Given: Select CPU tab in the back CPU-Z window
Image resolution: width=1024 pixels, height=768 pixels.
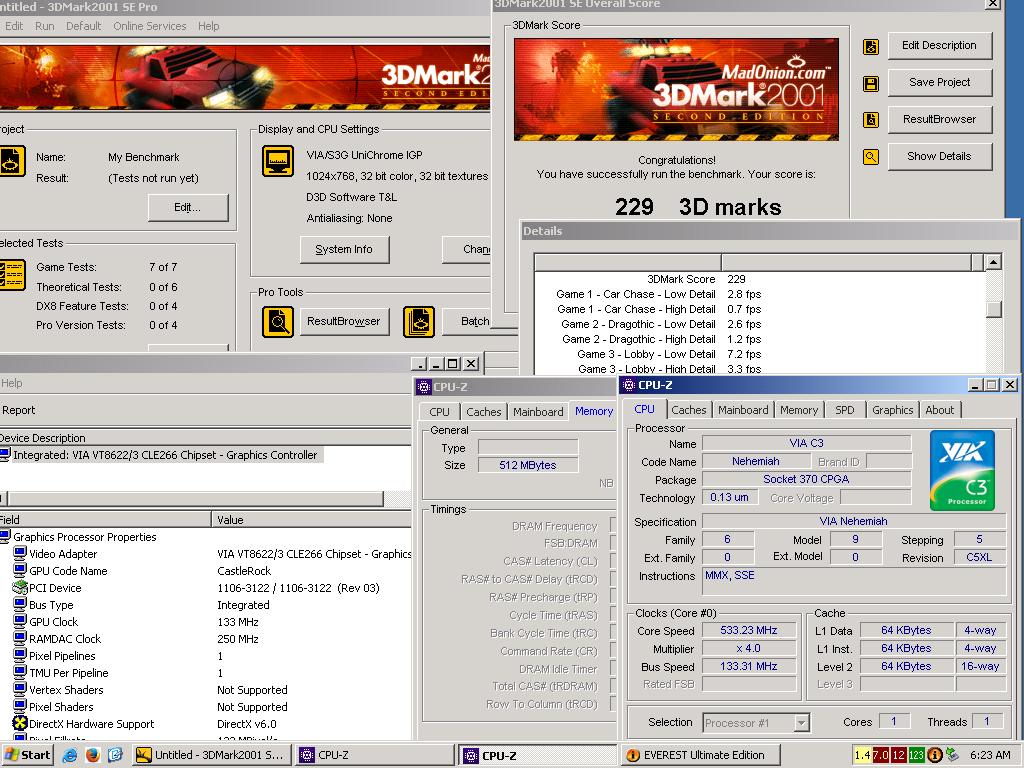Looking at the screenshot, I should pyautogui.click(x=439, y=412).
